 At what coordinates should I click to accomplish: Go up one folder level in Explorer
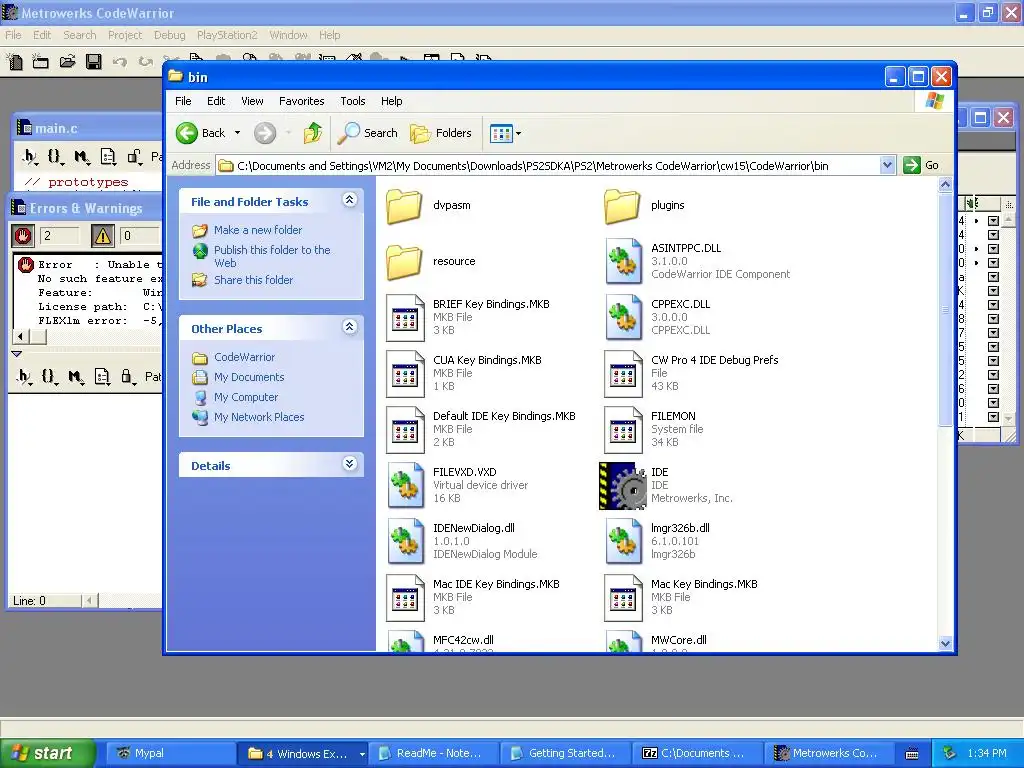tap(313, 133)
